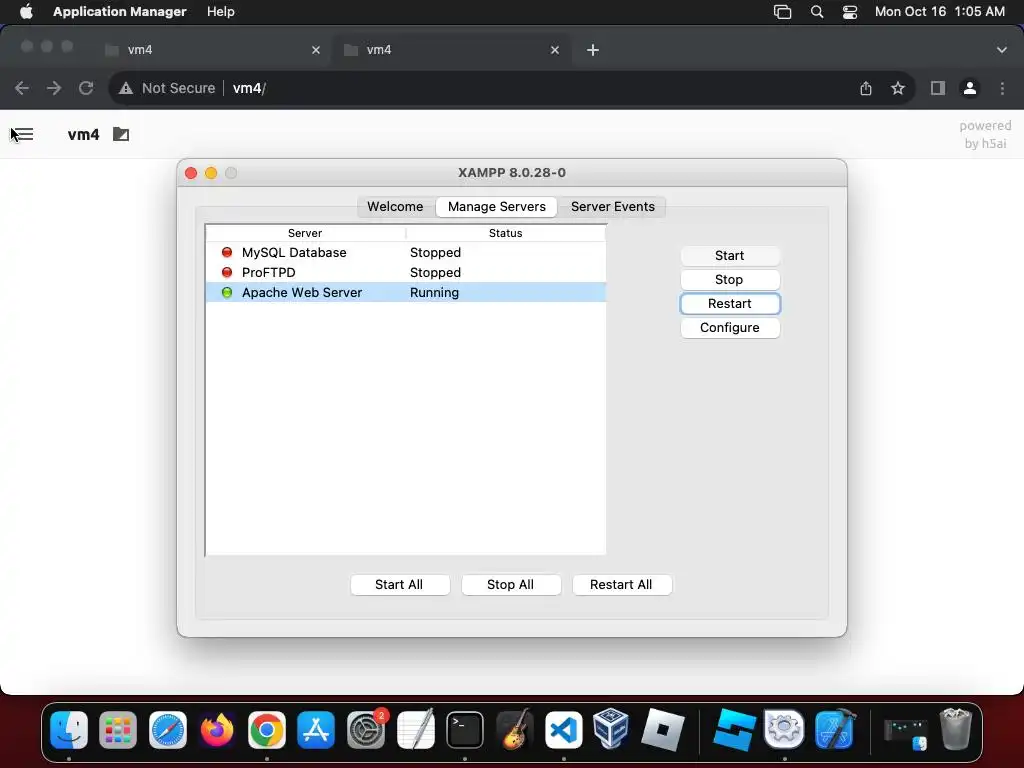Click the vm4 breadcrumb folder name

[x=84, y=135]
